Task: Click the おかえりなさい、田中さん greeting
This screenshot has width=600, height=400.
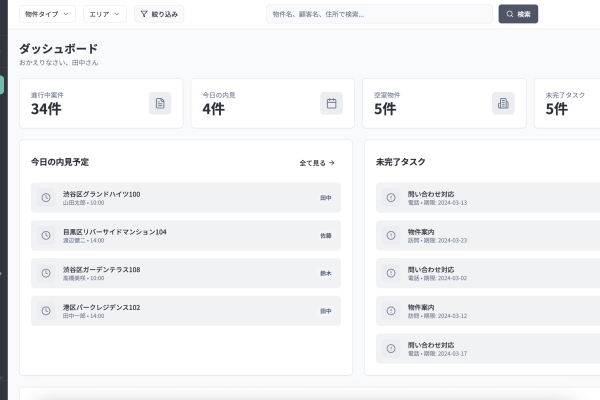Action: [59, 63]
